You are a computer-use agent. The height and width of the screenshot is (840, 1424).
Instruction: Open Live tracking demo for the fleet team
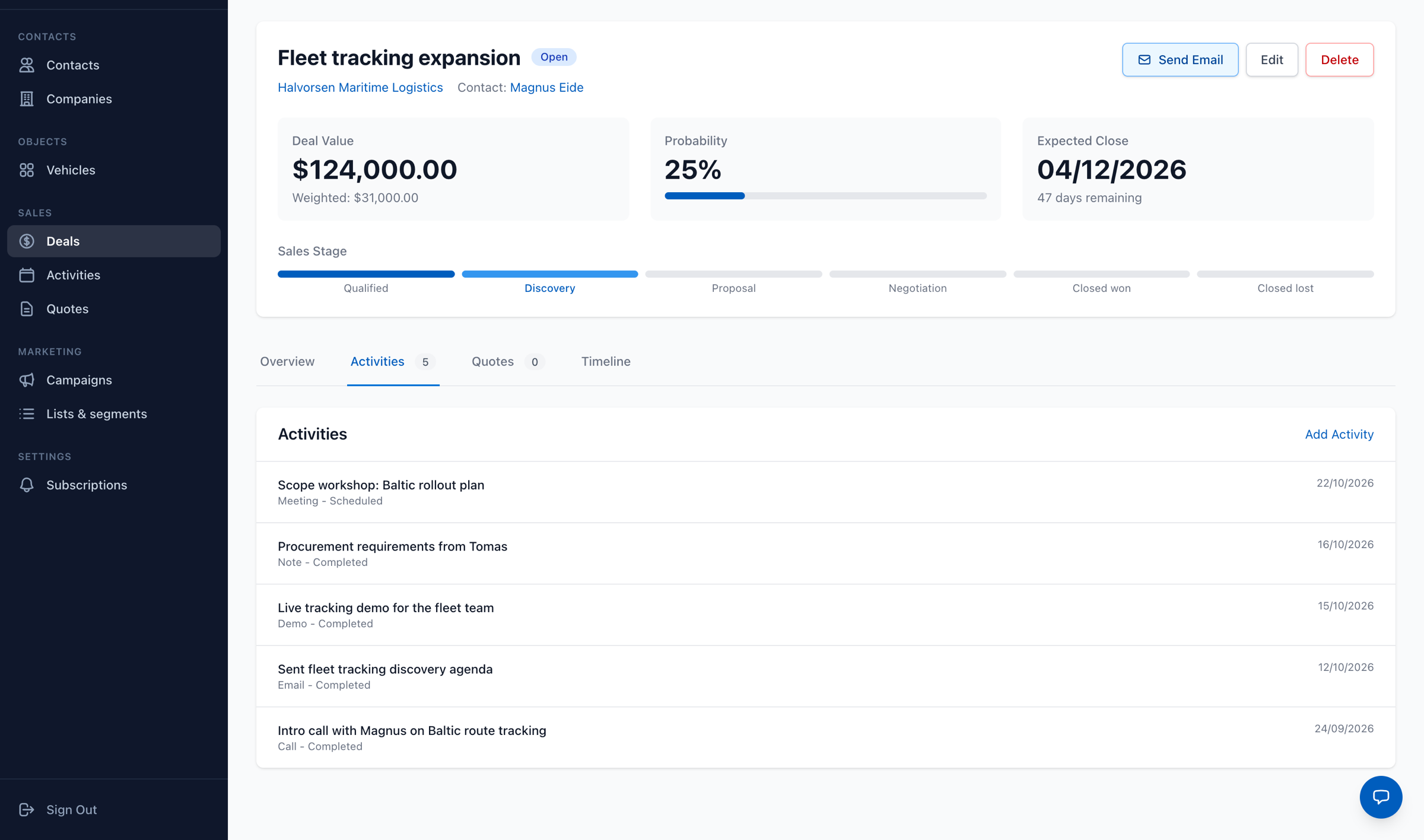click(x=825, y=615)
